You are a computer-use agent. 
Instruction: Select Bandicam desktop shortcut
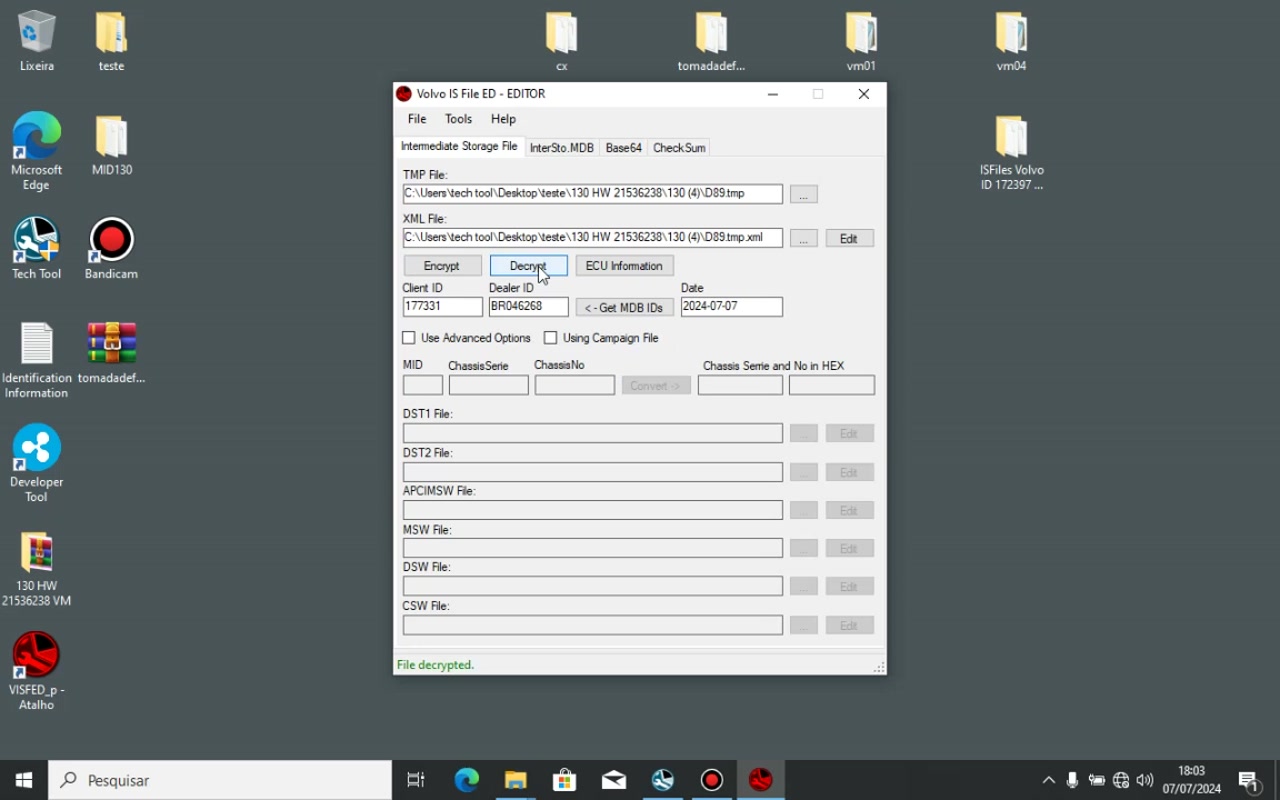pyautogui.click(x=111, y=249)
